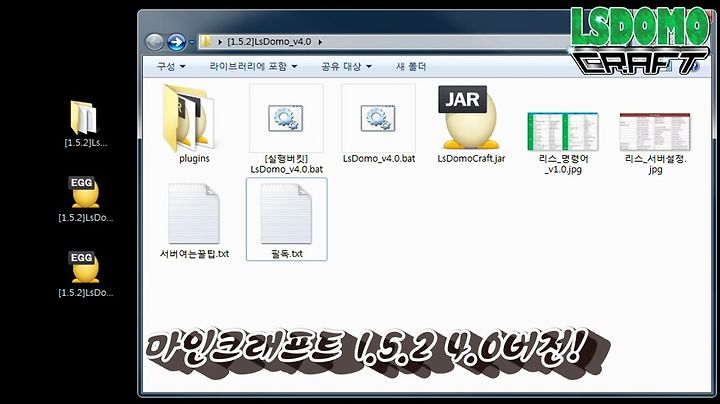Open the recent pages dropdown arrow

point(192,42)
